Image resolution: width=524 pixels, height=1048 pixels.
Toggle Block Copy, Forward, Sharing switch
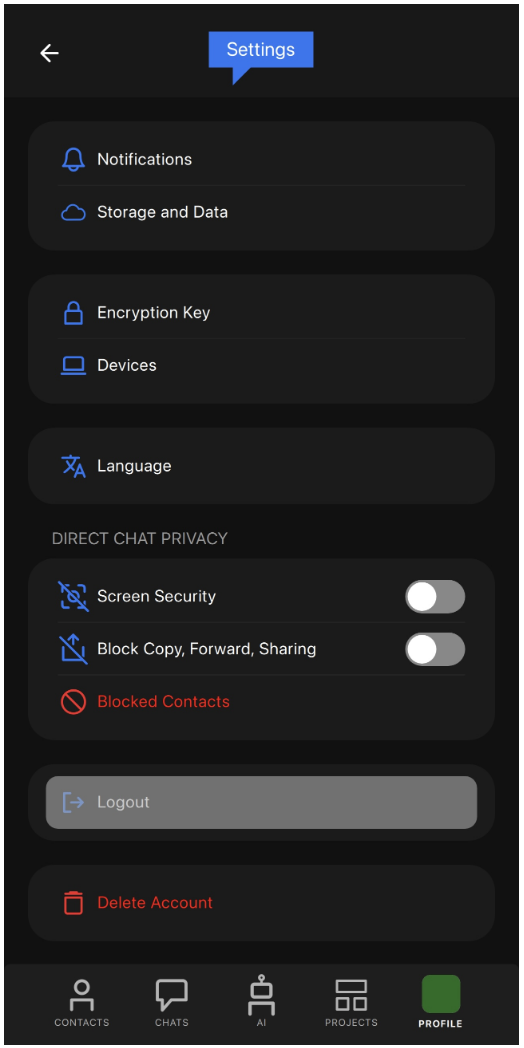pos(435,650)
